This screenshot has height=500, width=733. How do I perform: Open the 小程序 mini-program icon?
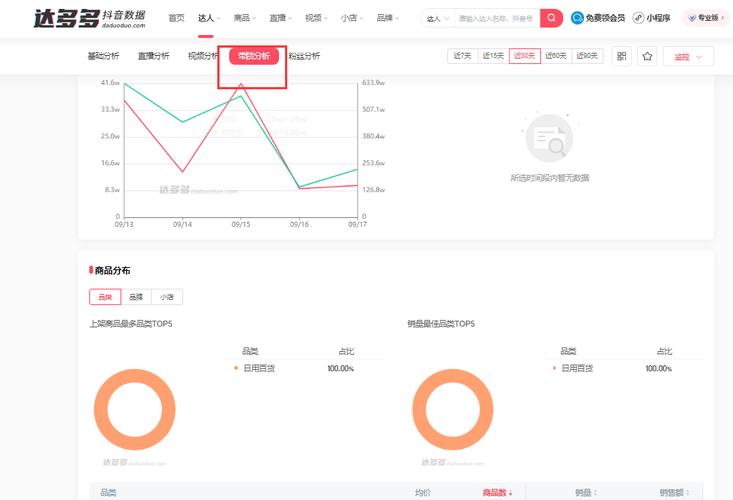coord(638,18)
